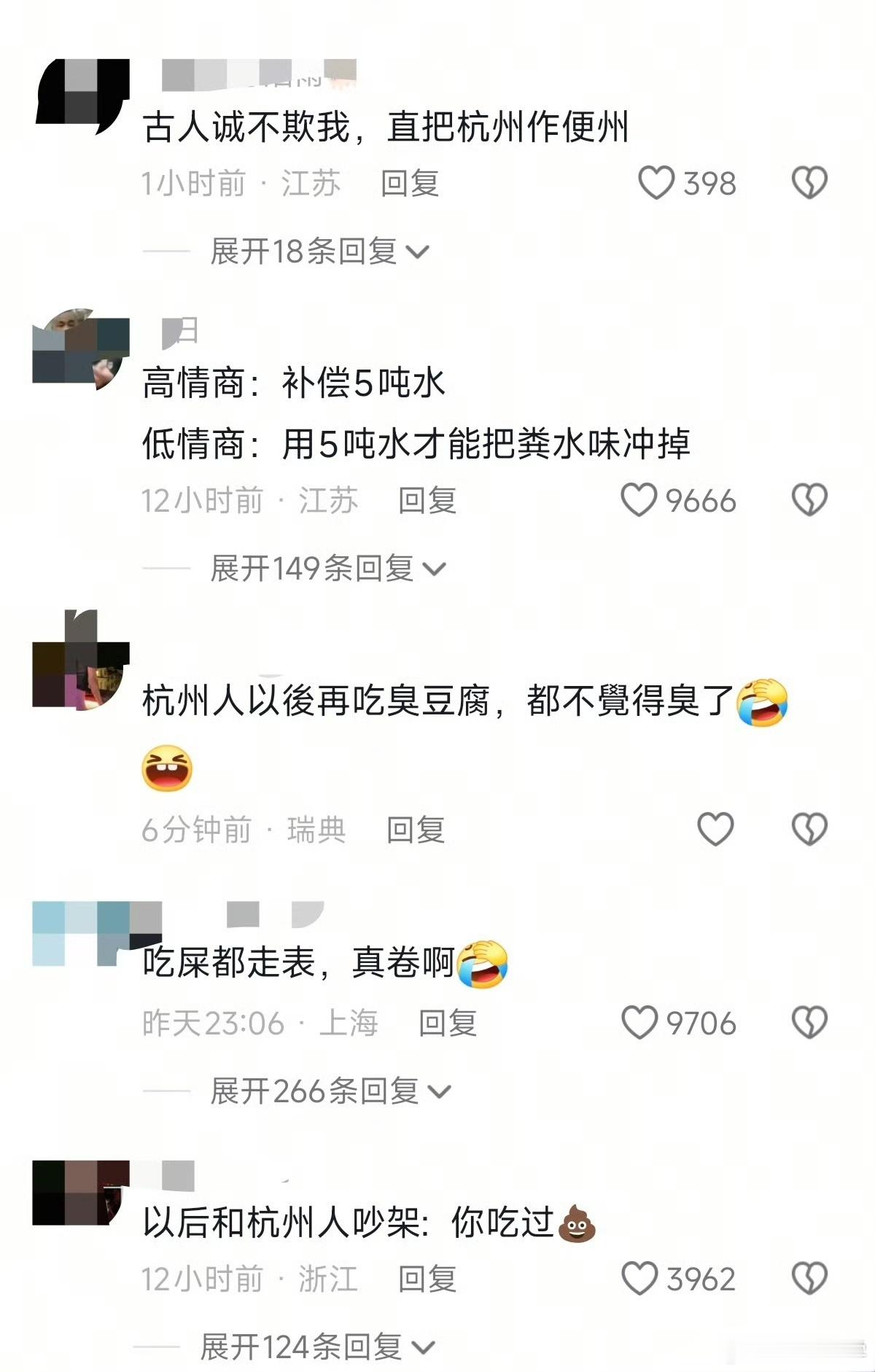Like the comment with 3962 likes
Image resolution: width=875 pixels, height=1372 pixels.
(x=639, y=1279)
